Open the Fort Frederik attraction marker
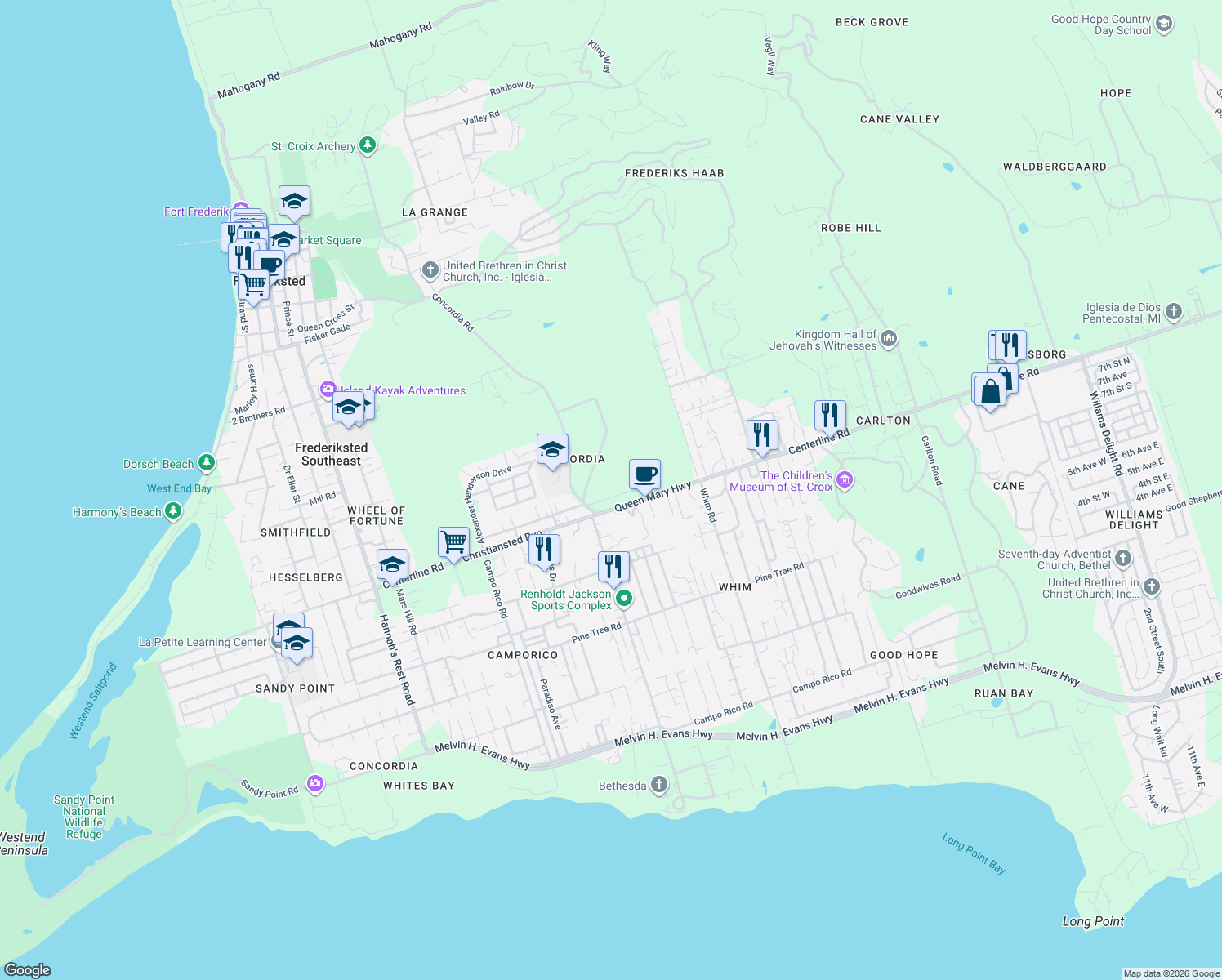 pyautogui.click(x=239, y=211)
